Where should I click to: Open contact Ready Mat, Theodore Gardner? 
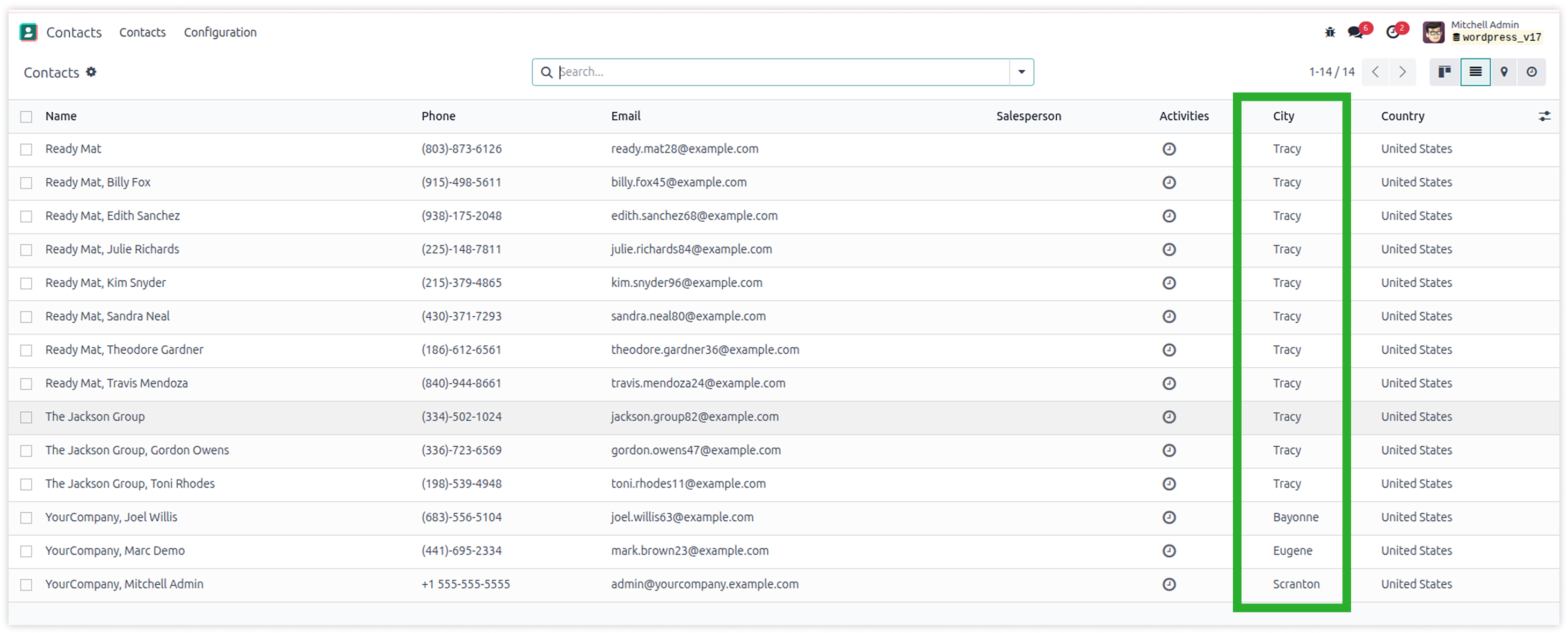(124, 350)
